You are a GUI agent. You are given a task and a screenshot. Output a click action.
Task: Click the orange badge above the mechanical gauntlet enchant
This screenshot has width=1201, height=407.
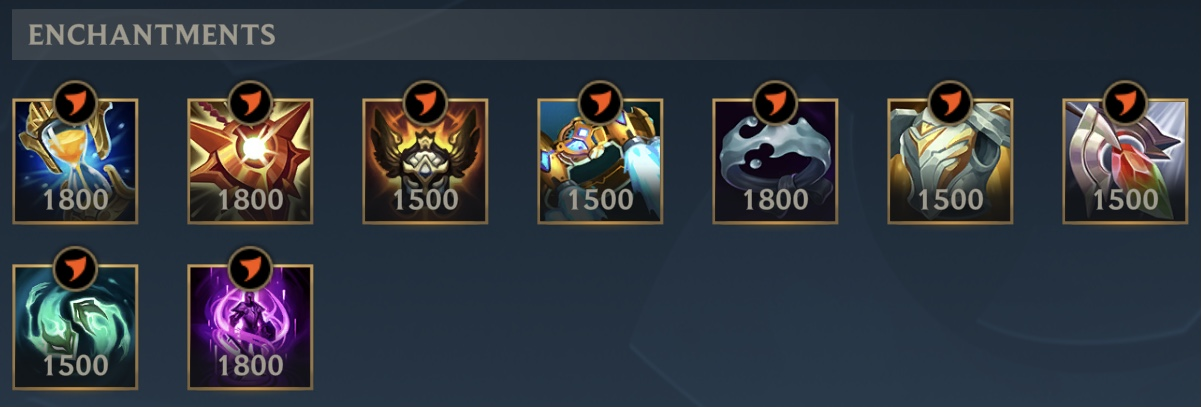(x=600, y=102)
